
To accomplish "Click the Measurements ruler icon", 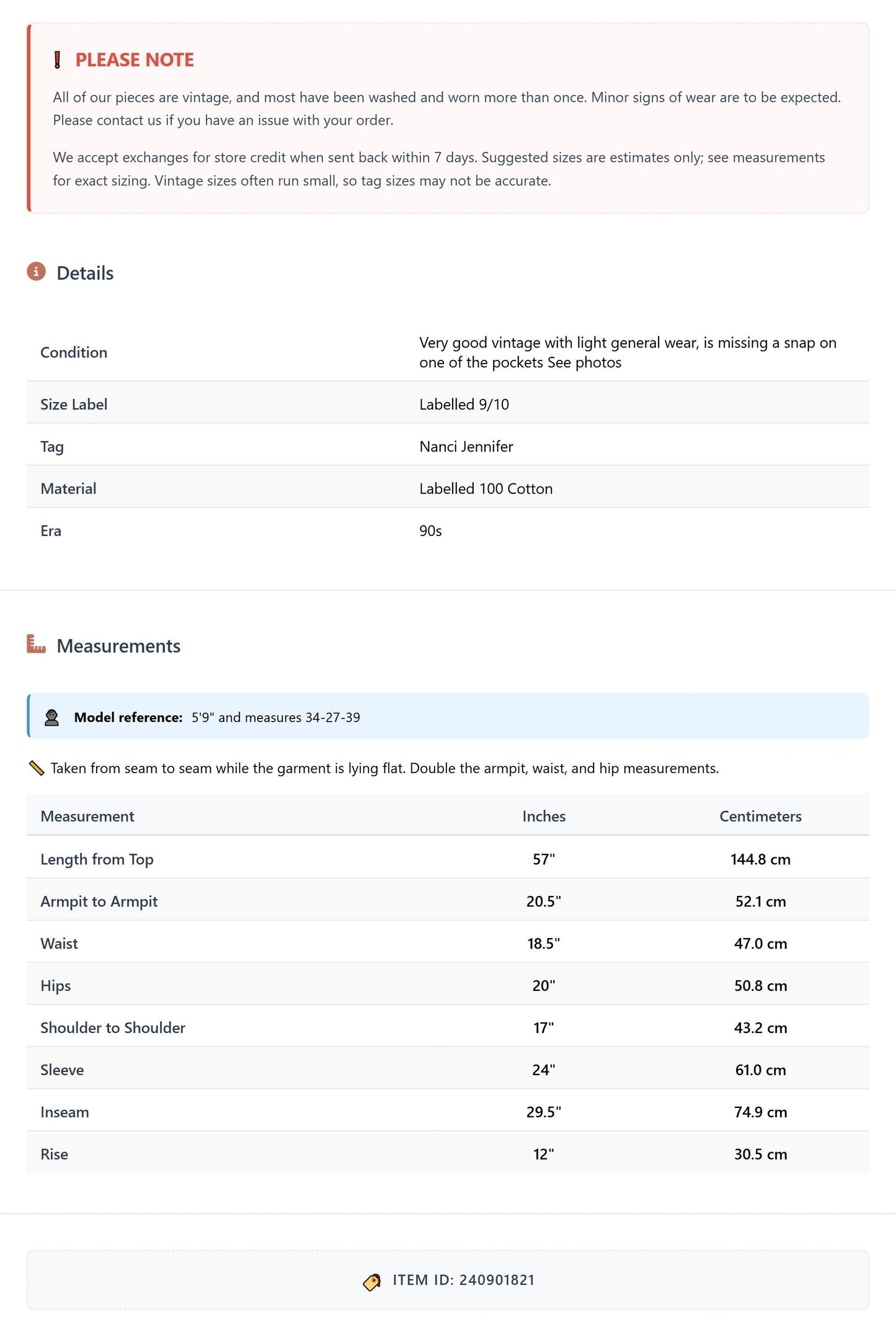I will pyautogui.click(x=37, y=644).
